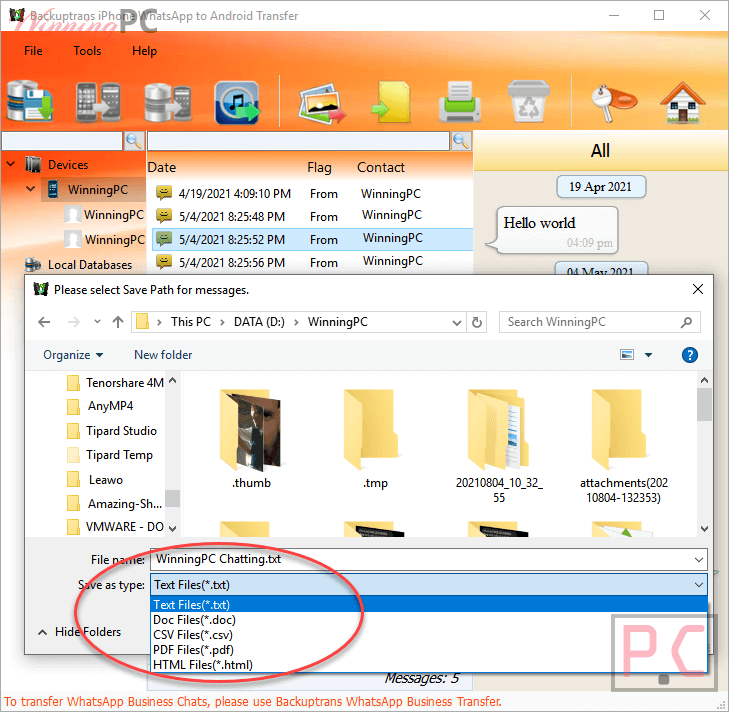Viewport: 729px width, 712px height.
Task: Collapse the WinningPC device node
Action: (x=31, y=189)
